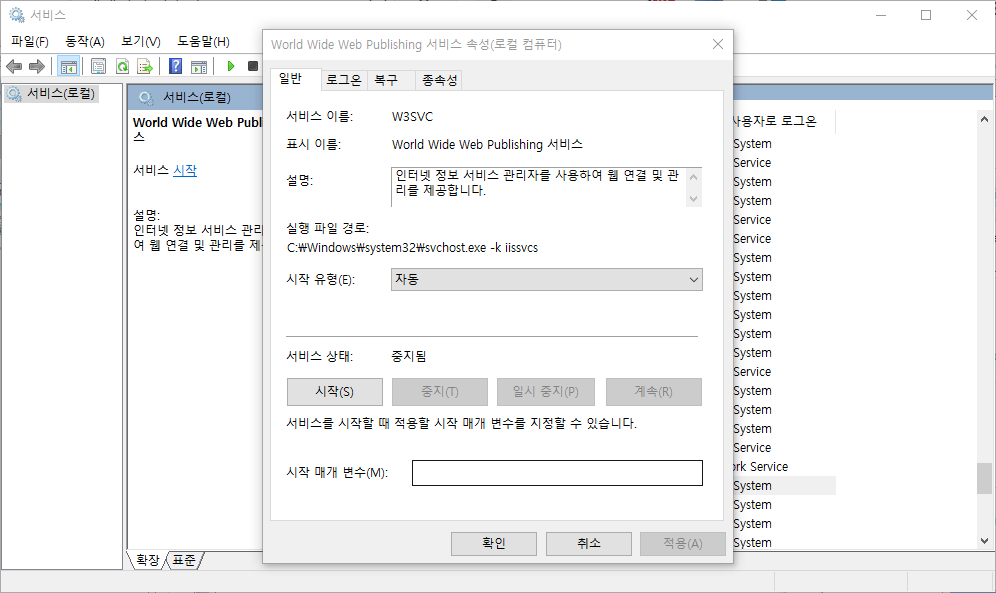Click the 시작(S) button
Viewport: 996px width, 593px height.
pos(335,392)
